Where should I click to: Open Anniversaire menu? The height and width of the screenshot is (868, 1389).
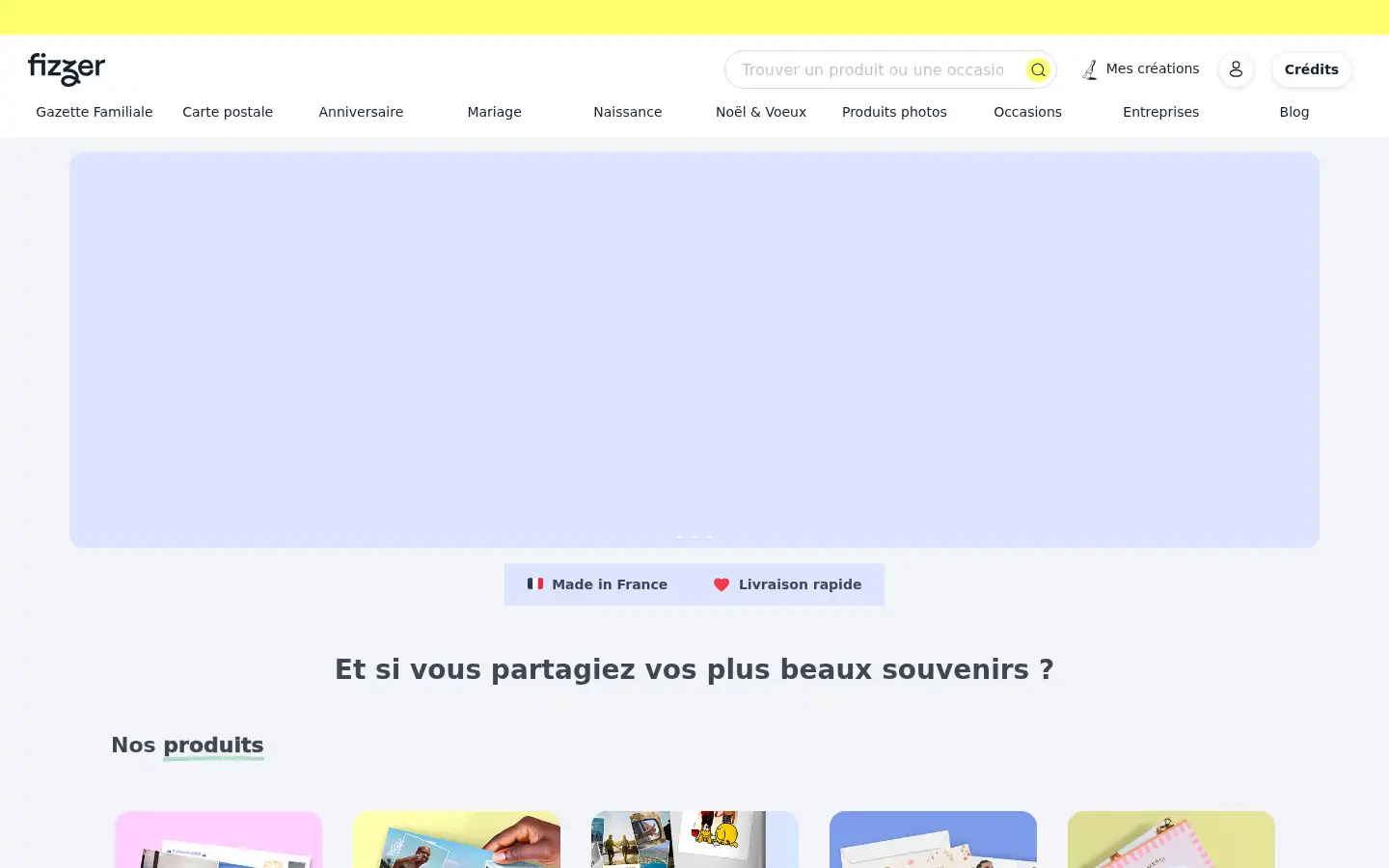click(361, 112)
